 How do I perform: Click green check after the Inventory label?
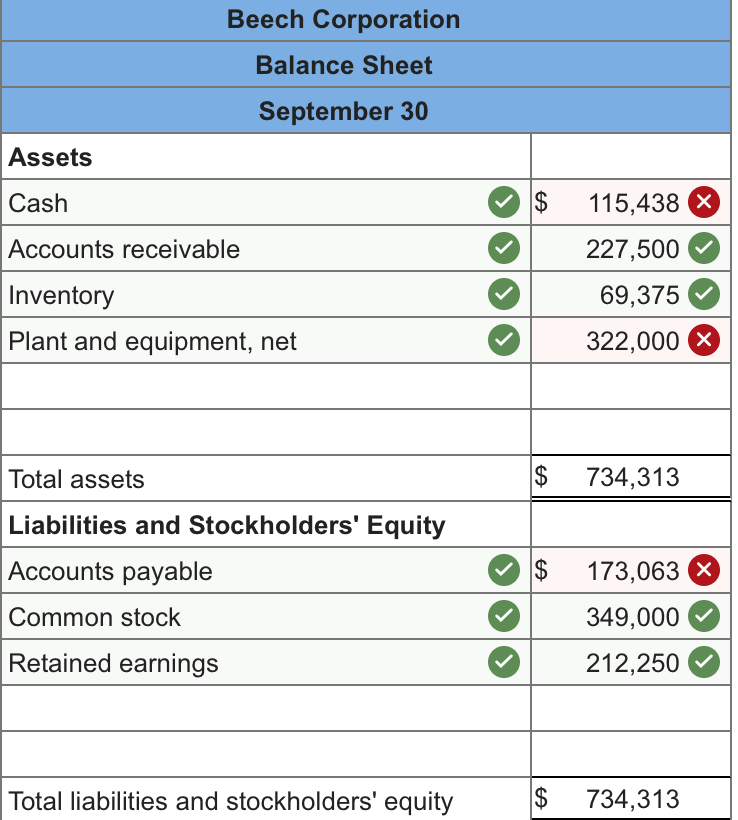504,295
